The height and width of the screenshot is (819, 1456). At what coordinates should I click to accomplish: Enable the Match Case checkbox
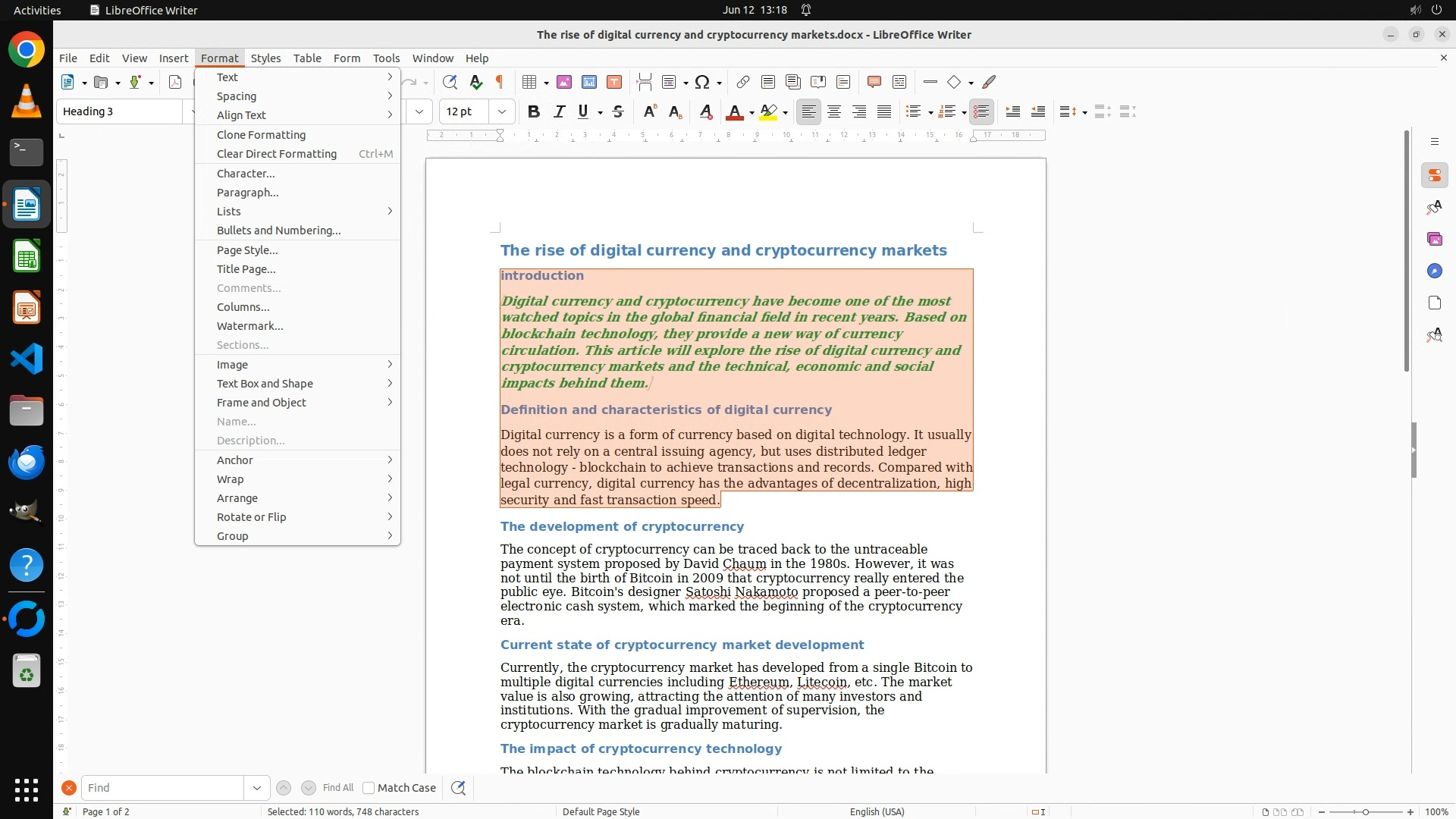tap(369, 788)
